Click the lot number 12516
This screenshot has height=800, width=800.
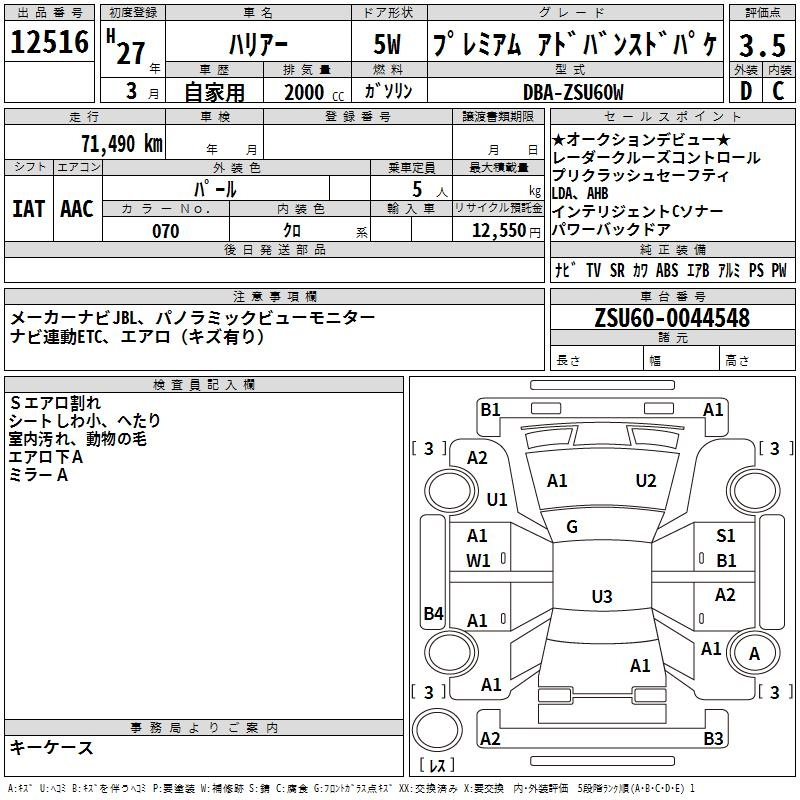pos(49,42)
